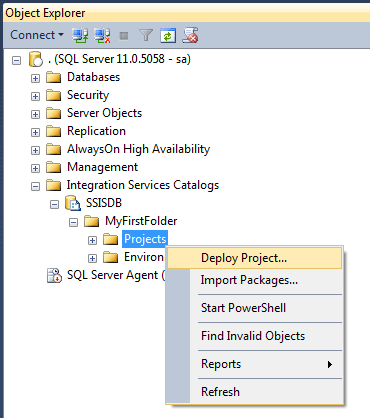Expand the Databases folder
This screenshot has width=370, height=418.
tap(35, 78)
